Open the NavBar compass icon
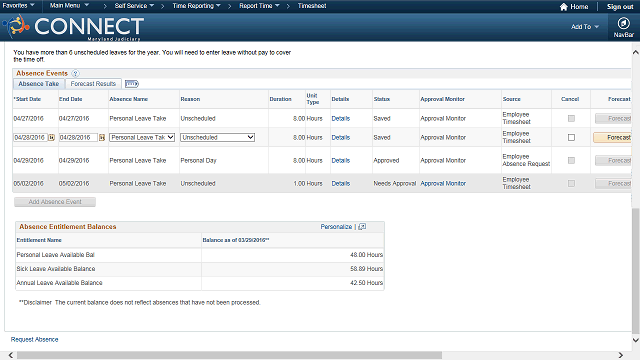The width and height of the screenshot is (640, 360). tap(623, 23)
